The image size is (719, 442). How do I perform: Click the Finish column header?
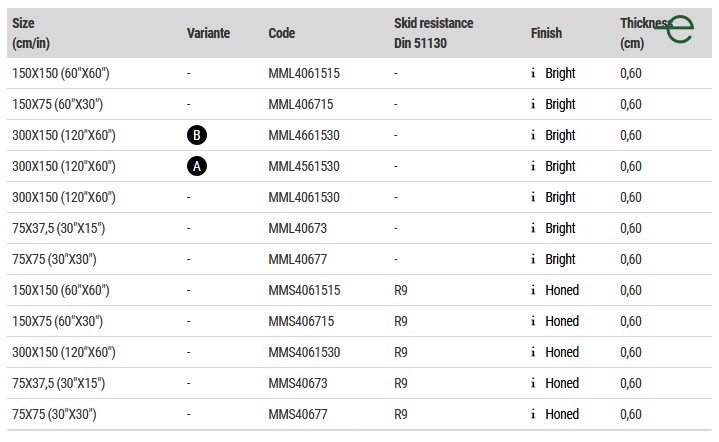click(x=546, y=33)
